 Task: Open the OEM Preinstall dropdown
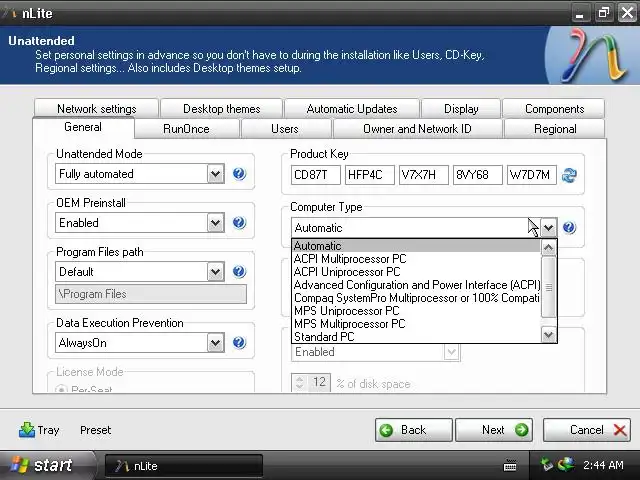(216, 223)
